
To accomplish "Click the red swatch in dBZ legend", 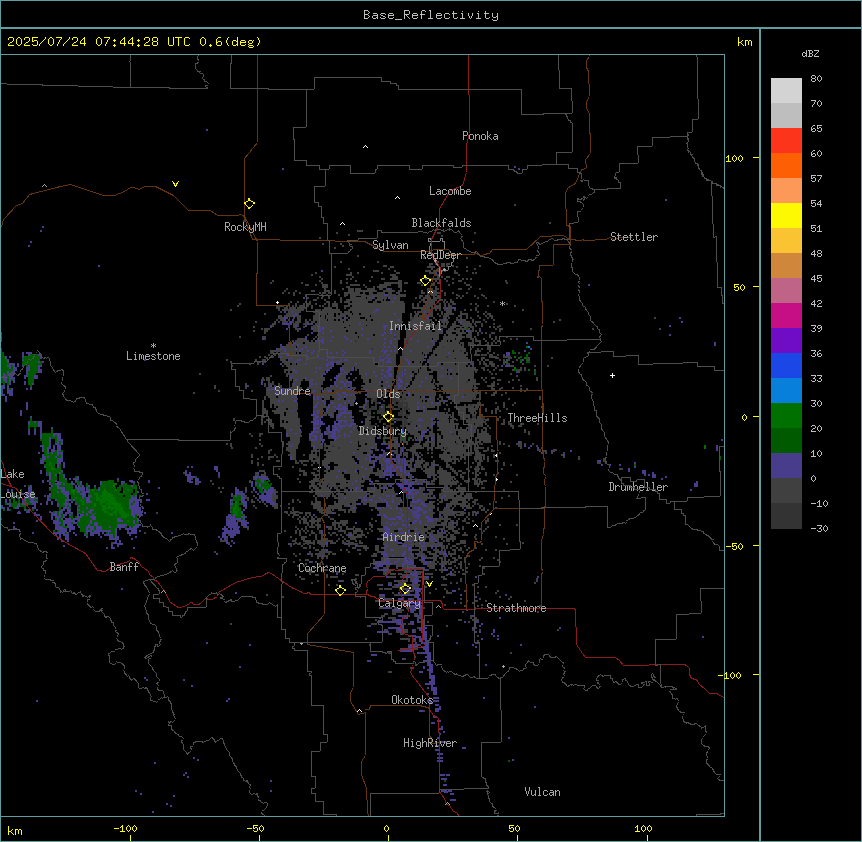I will (x=786, y=141).
